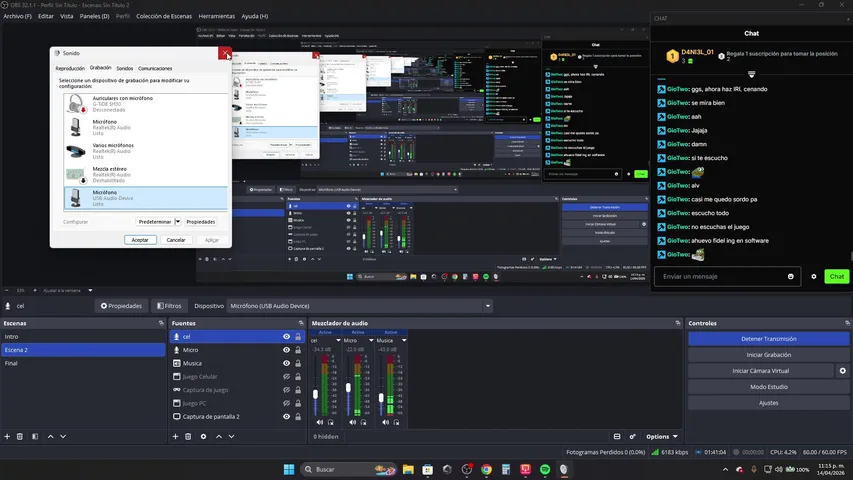
Task: Toggle monitoring icon for the Micro channel
Action: click(363, 422)
